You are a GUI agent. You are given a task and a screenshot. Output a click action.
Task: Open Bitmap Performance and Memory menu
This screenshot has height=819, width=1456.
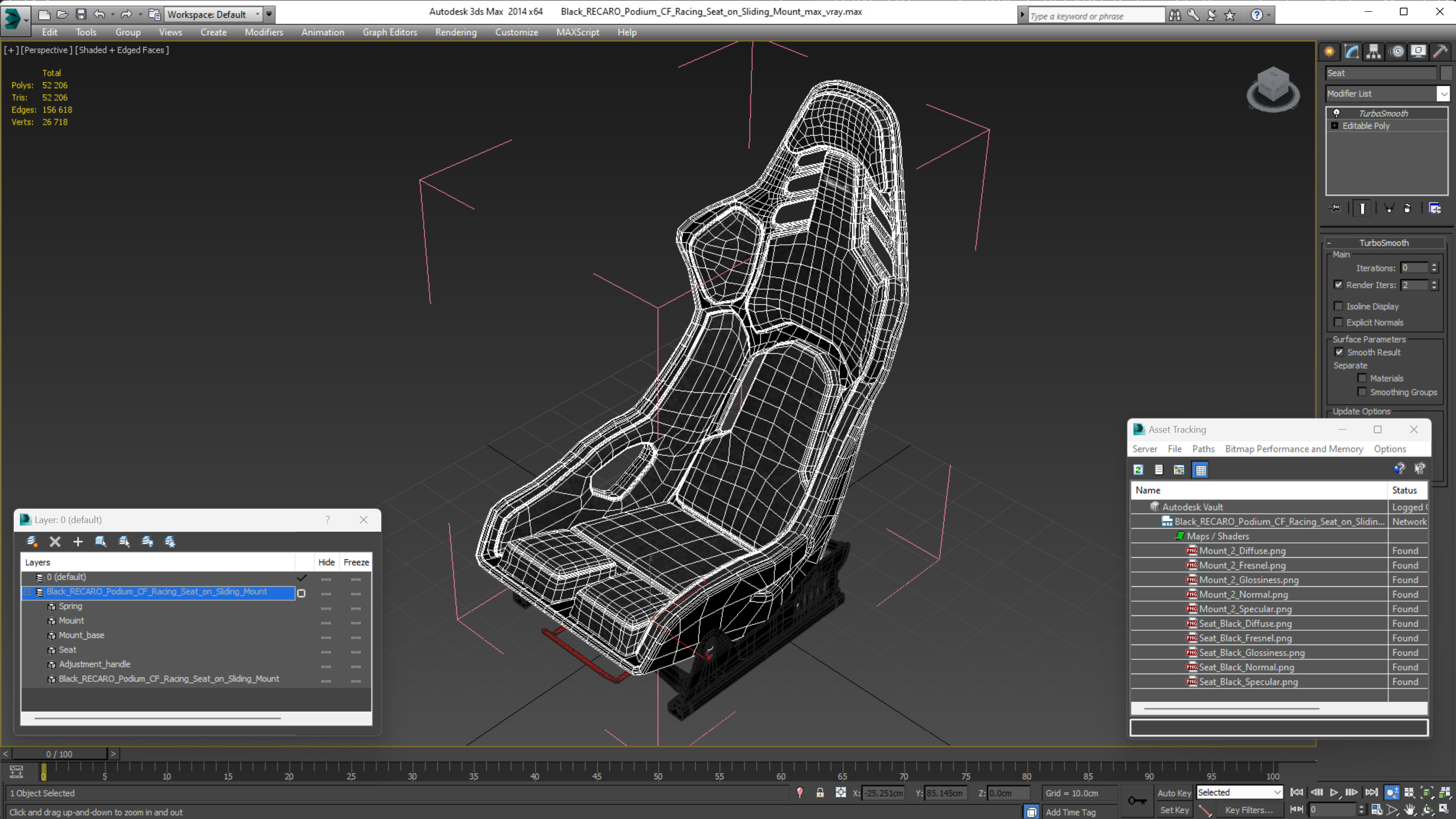tap(1294, 449)
